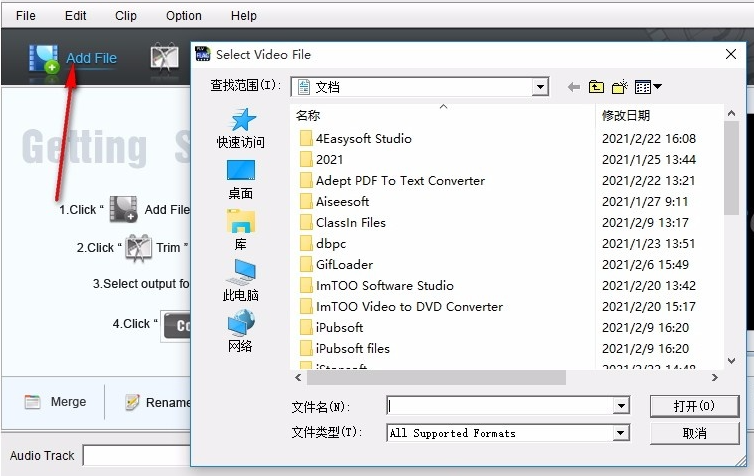Open the Edit menu
Screen dimensions: 754x476
75,16
